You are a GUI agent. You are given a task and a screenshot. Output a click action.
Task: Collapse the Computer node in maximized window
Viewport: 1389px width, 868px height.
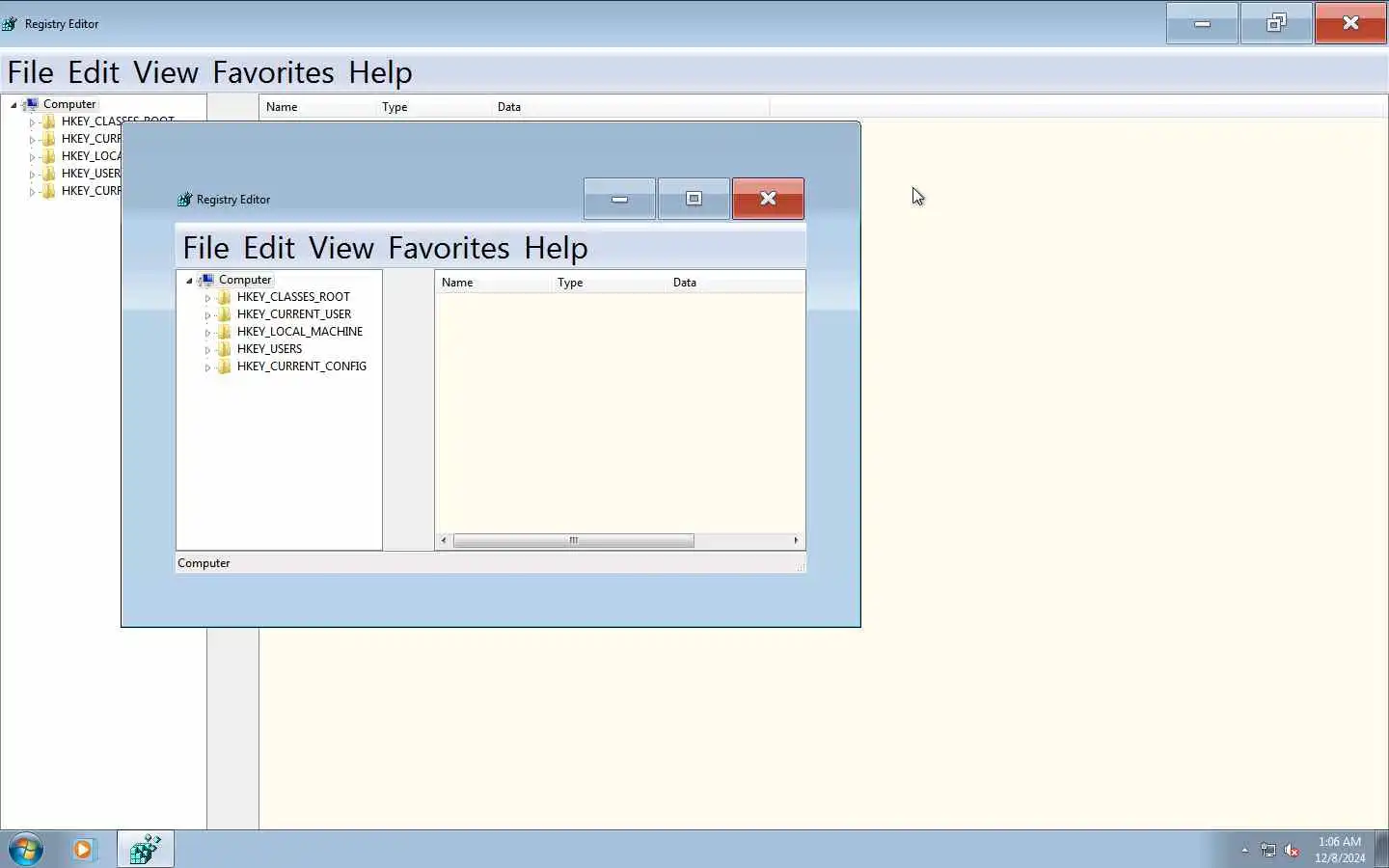pos(14,105)
